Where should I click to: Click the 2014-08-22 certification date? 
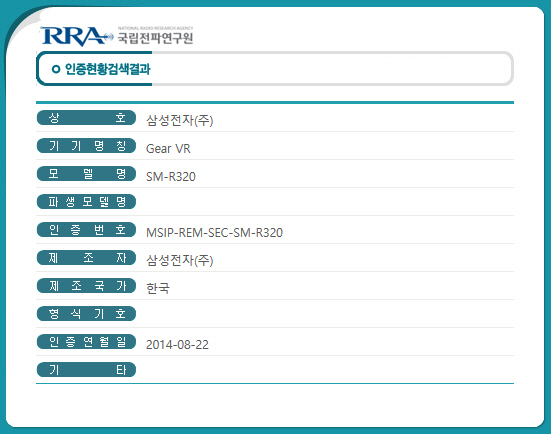tap(177, 345)
